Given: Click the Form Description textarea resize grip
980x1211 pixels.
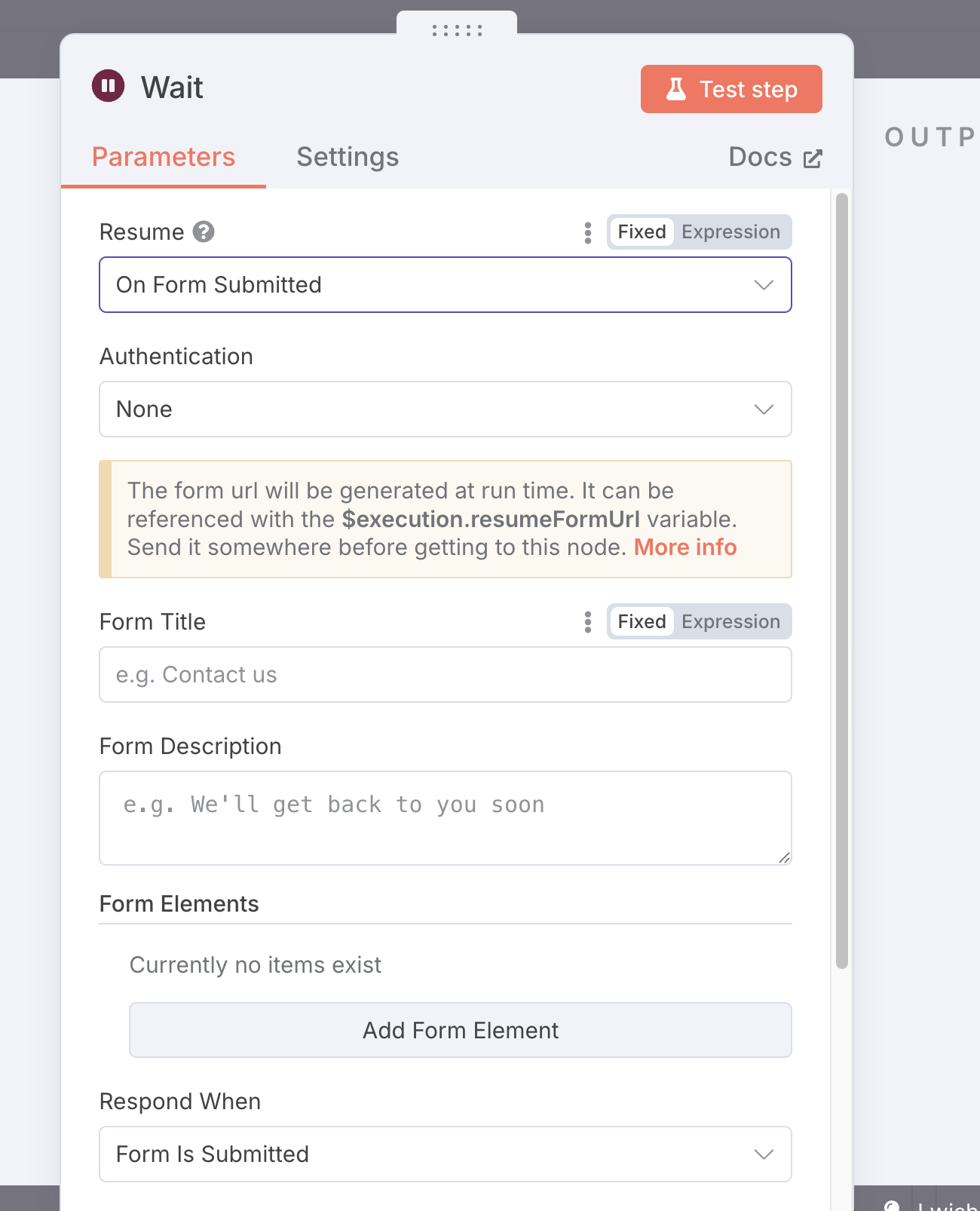Looking at the screenshot, I should click(x=784, y=857).
